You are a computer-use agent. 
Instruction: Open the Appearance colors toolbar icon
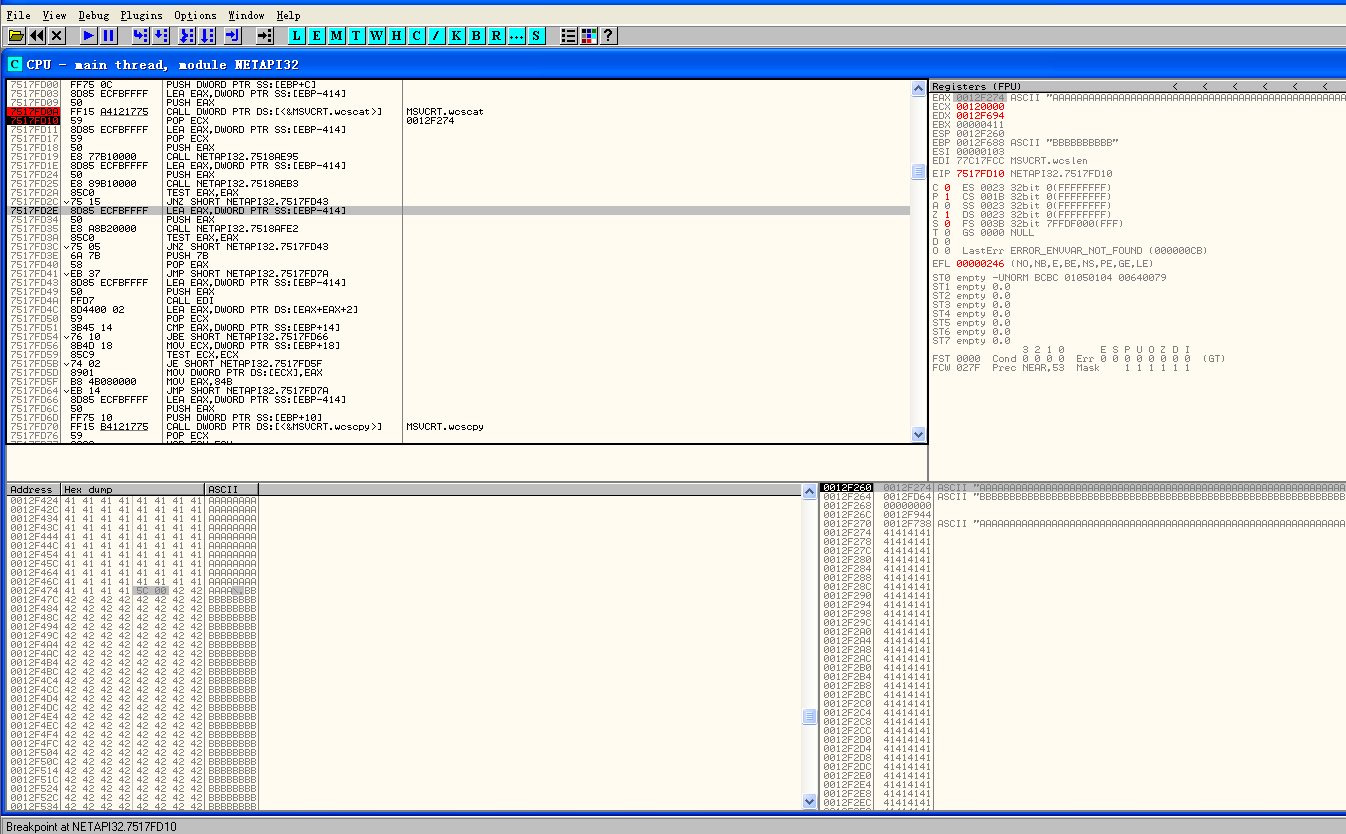coord(588,36)
